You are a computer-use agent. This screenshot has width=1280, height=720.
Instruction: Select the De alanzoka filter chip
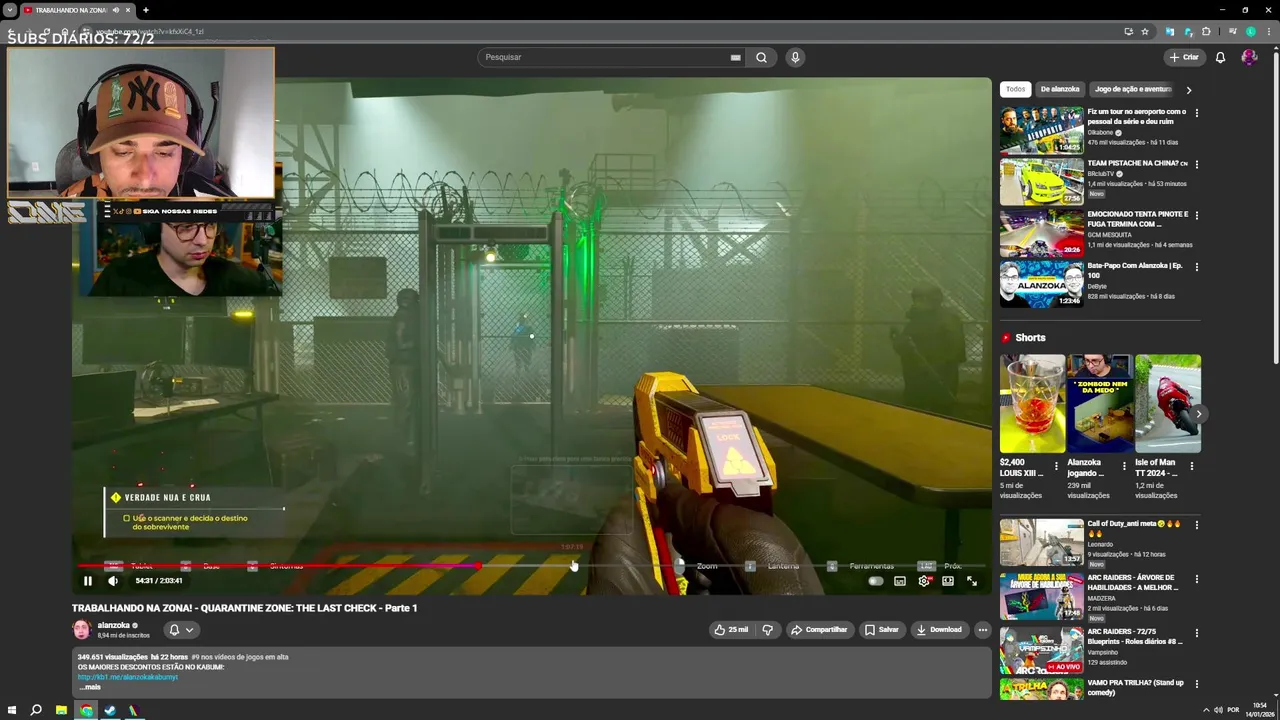[x=1060, y=89]
